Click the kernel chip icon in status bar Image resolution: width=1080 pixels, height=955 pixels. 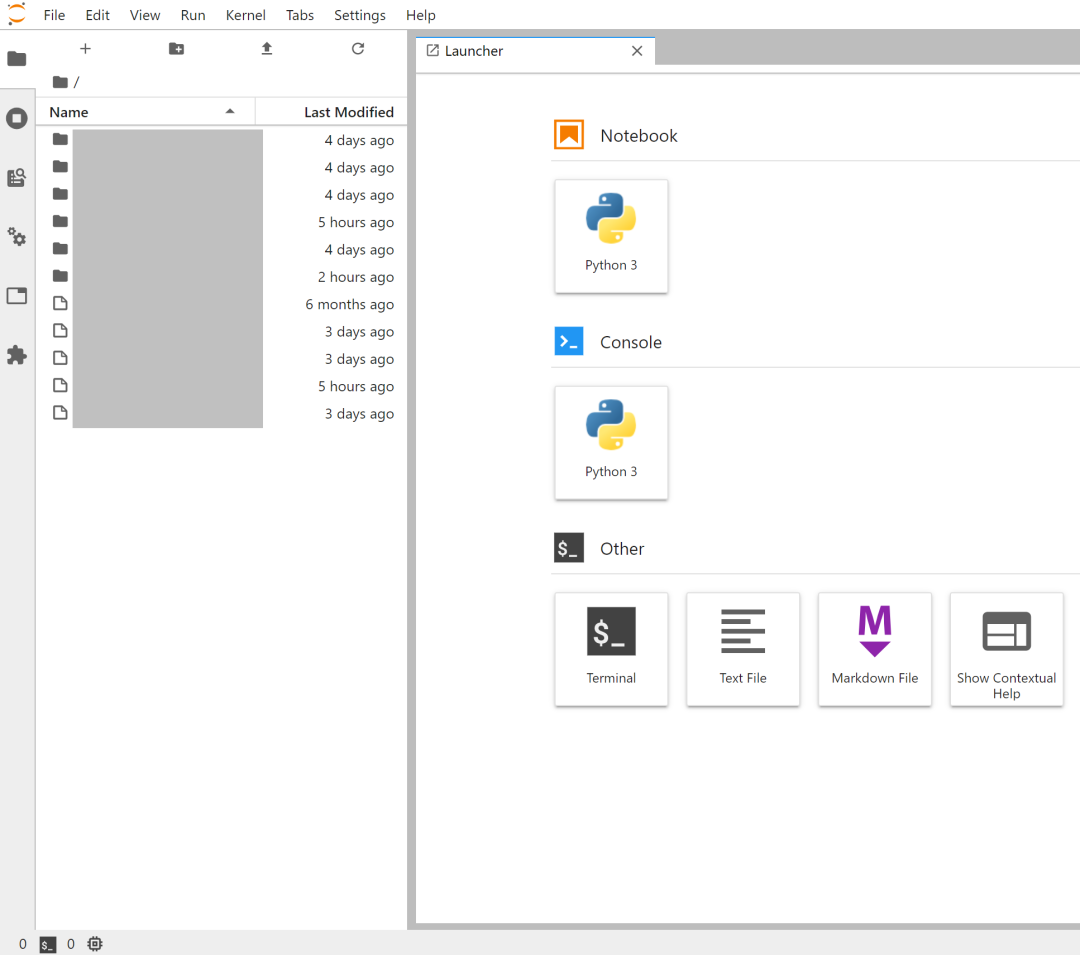click(95, 944)
